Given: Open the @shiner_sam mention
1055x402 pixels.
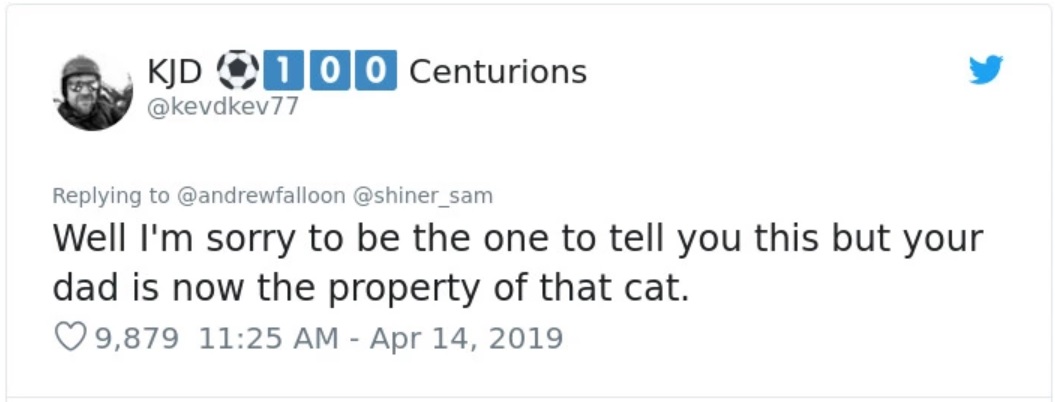Looking at the screenshot, I should click(423, 196).
